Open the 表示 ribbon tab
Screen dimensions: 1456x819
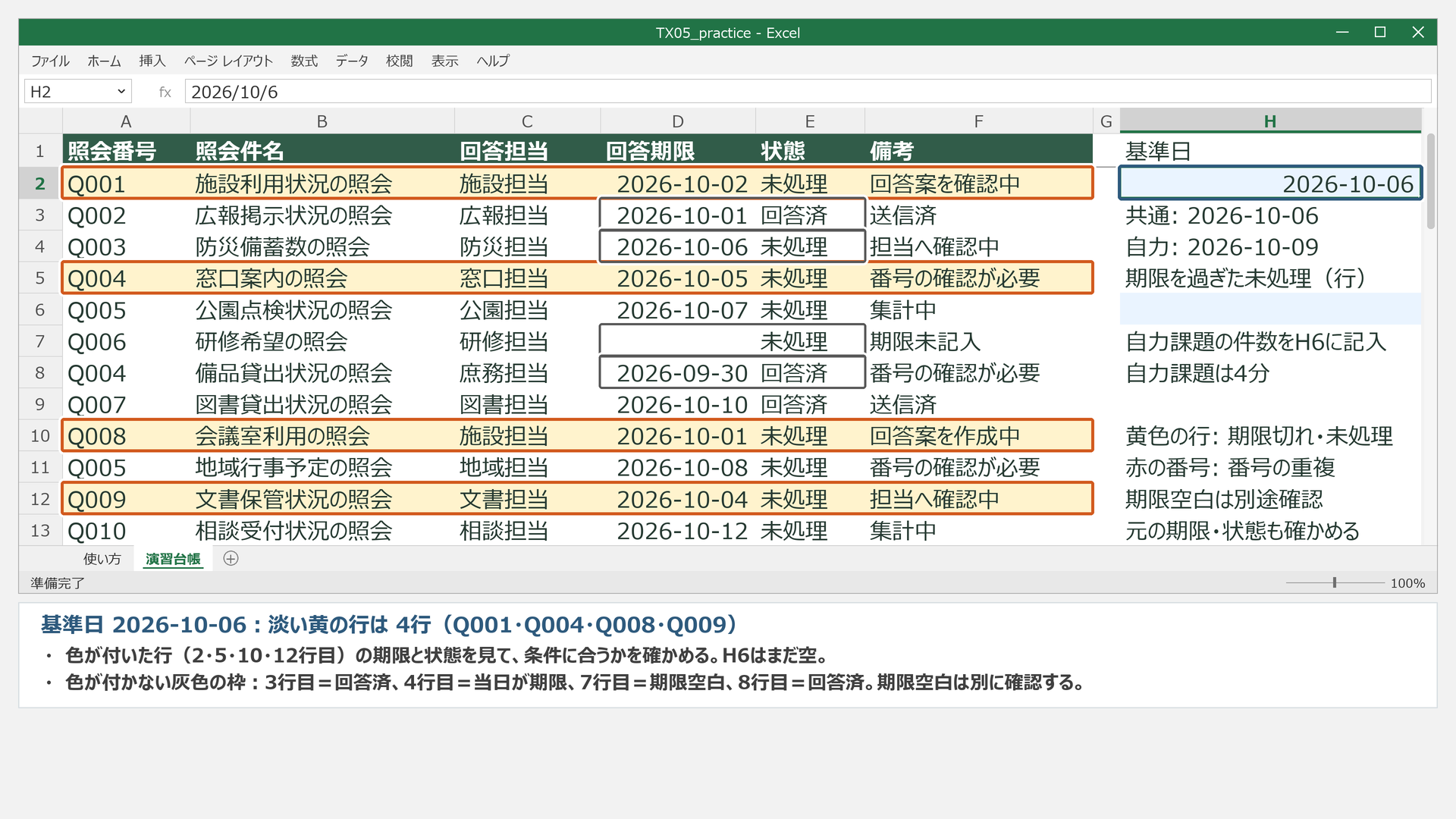click(x=444, y=61)
